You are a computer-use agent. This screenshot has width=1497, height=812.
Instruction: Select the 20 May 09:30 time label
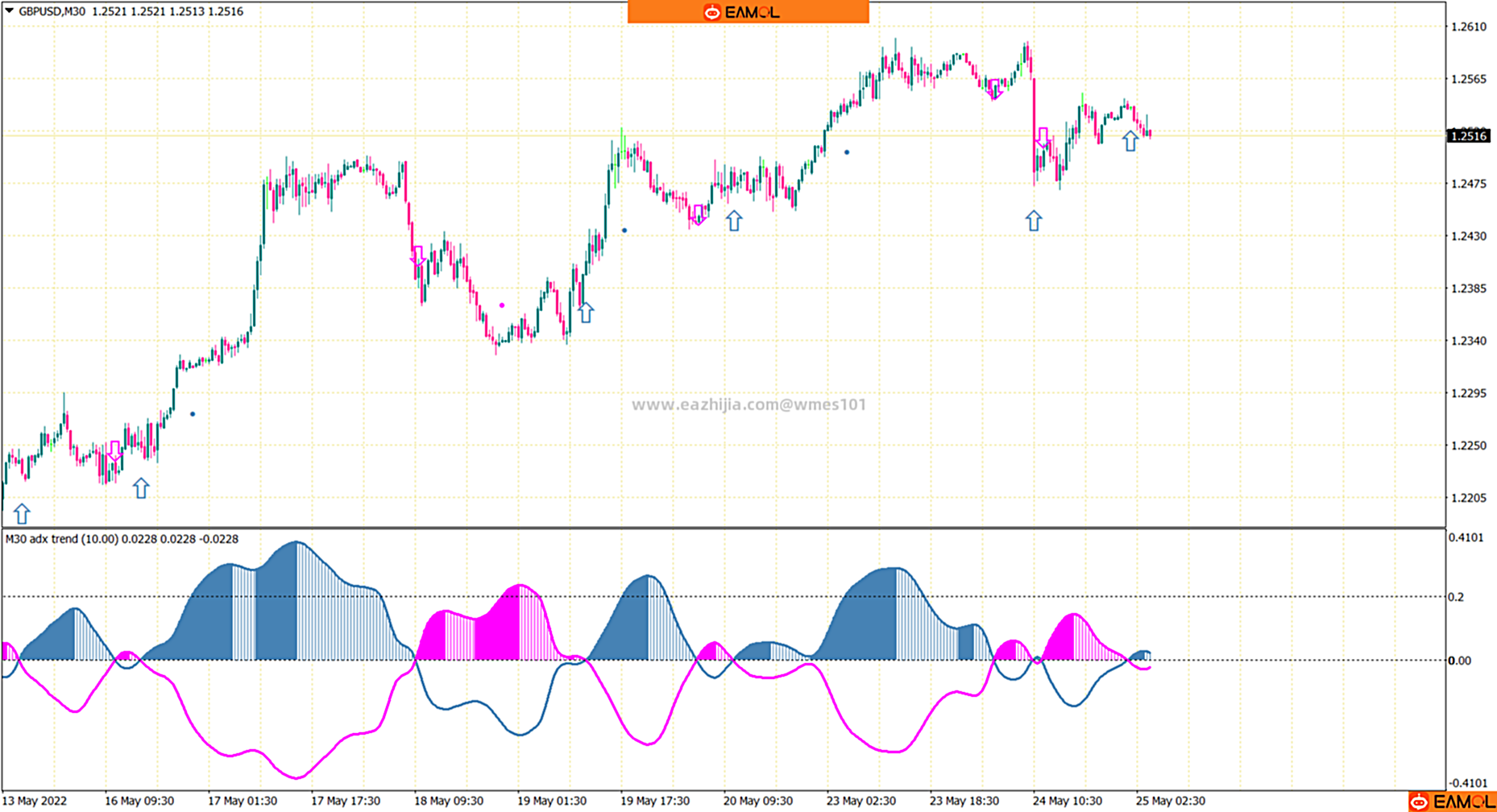coord(757,801)
